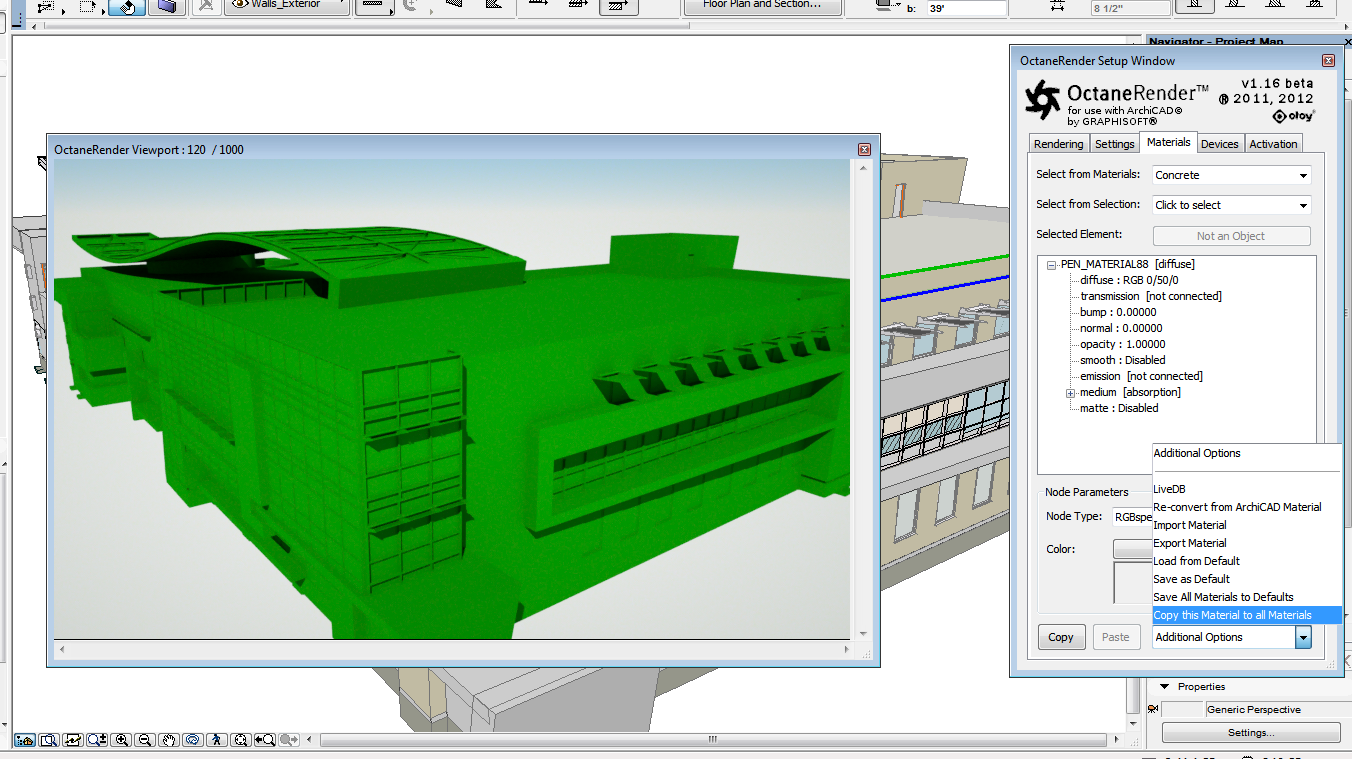Click the Floor Plan and Section button

(765, 5)
